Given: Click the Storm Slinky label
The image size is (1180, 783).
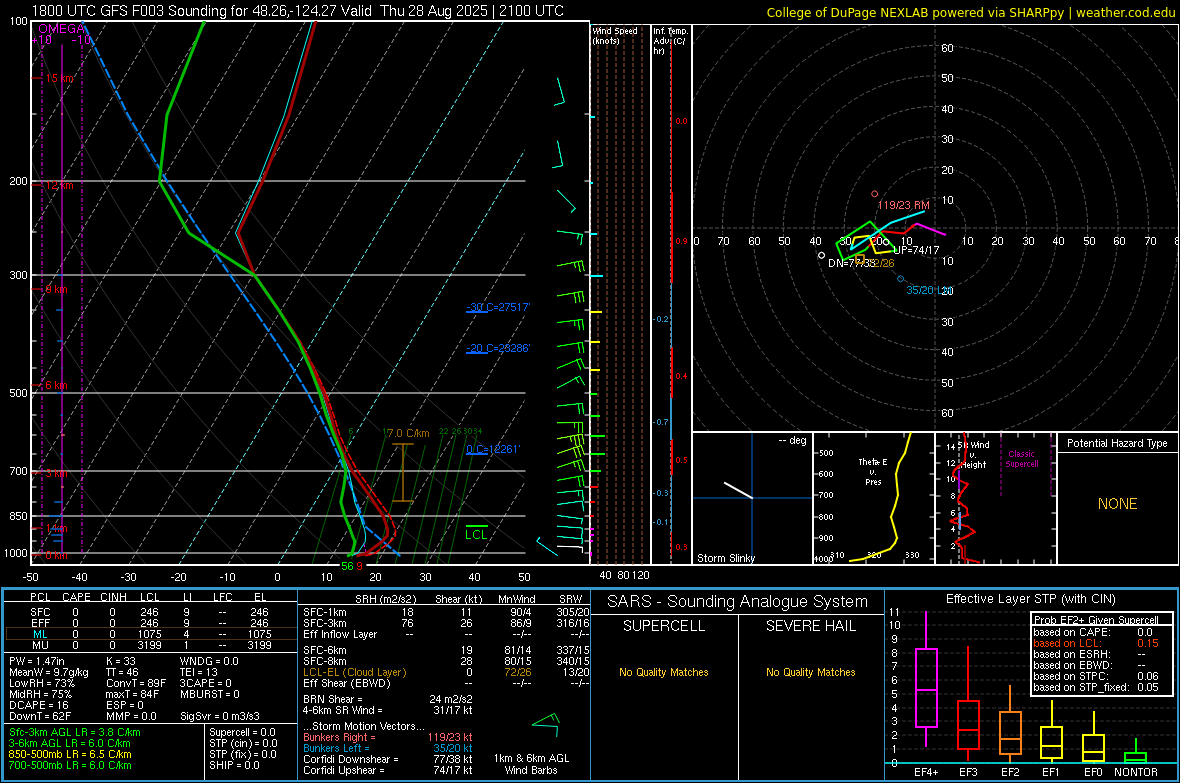Looking at the screenshot, I should pyautogui.click(x=726, y=558).
